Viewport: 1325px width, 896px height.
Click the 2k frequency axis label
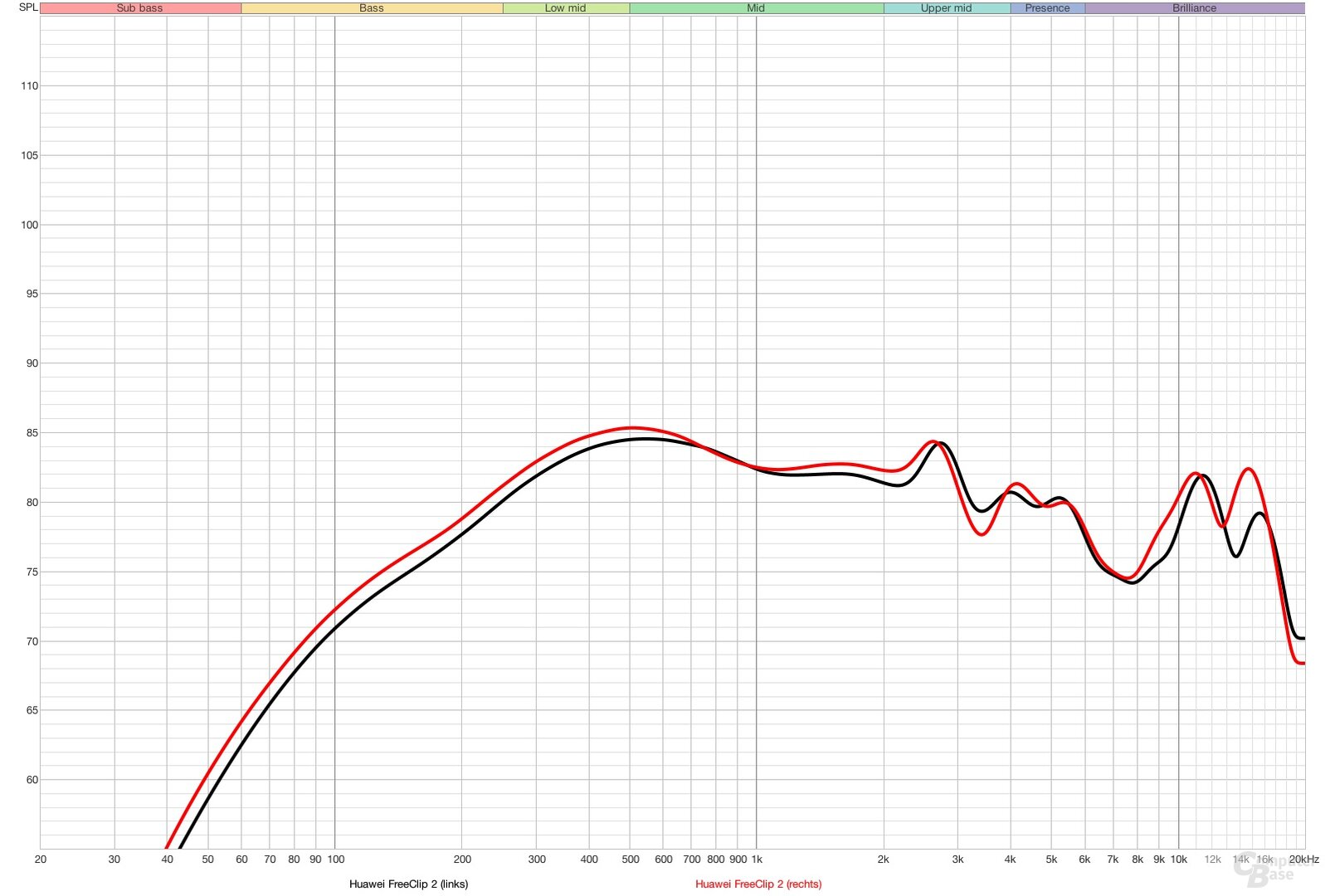884,859
